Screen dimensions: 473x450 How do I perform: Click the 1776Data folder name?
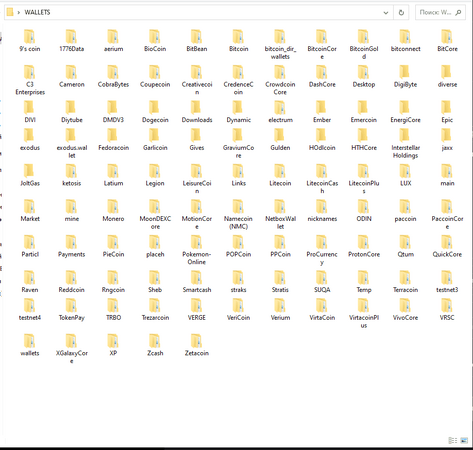click(x=71, y=49)
